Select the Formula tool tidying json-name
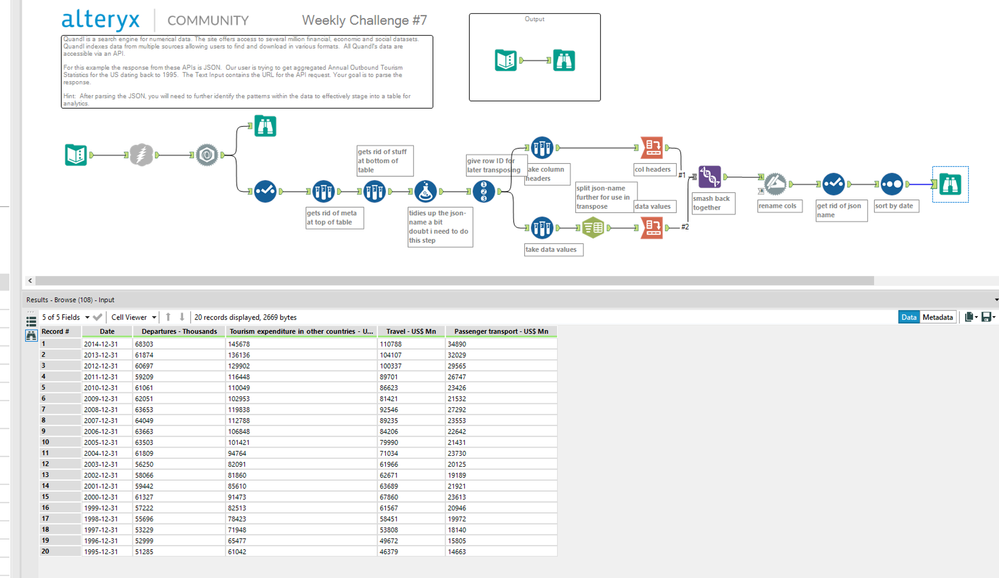Image resolution: width=999 pixels, height=578 pixels. [426, 191]
